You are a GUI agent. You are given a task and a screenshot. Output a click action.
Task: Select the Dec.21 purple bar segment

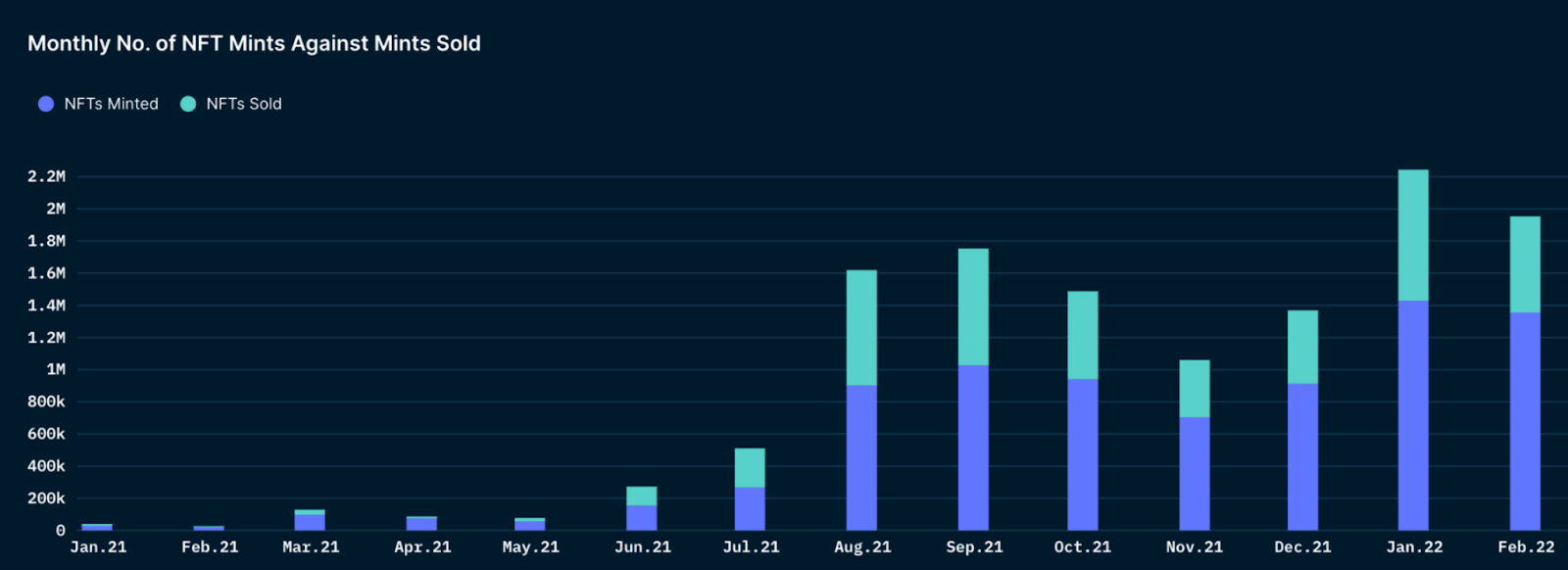pyautogui.click(x=1302, y=456)
